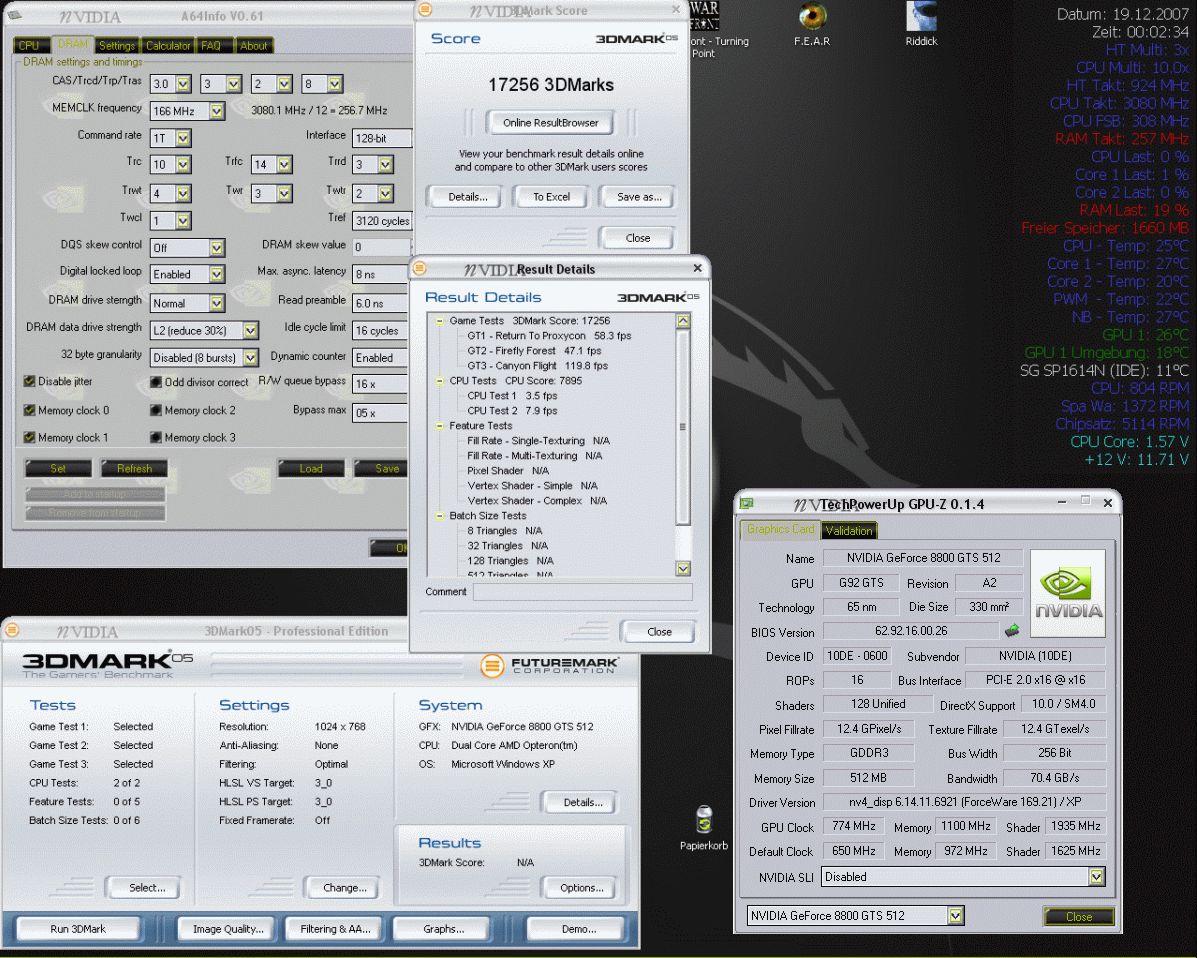1197x958 pixels.
Task: Switch to the FAQ tab in A64Info
Action: pos(211,46)
